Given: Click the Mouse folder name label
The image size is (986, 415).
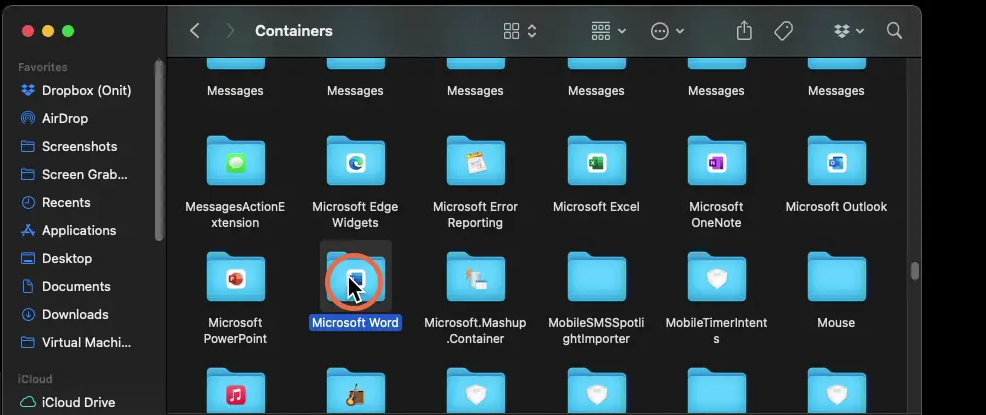Looking at the screenshot, I should click(836, 323).
